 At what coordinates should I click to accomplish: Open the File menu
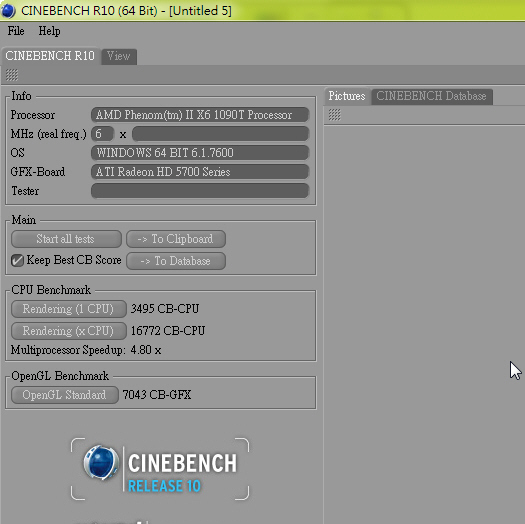tap(16, 31)
